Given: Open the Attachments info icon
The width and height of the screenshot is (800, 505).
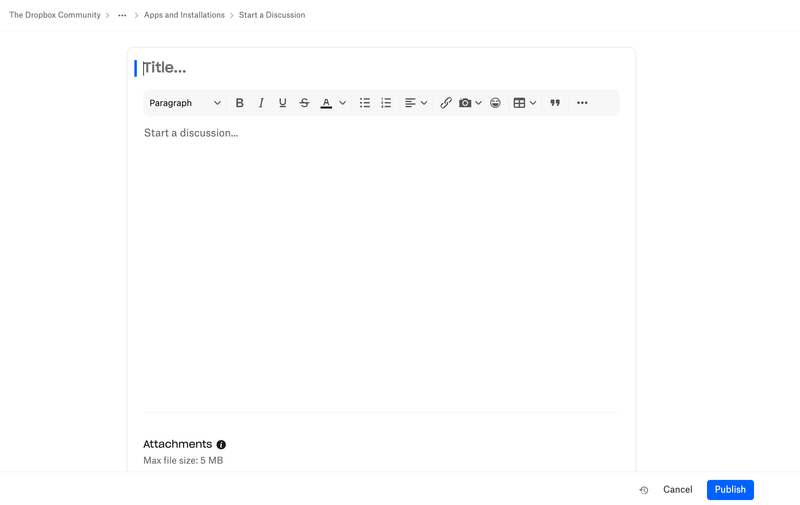Looking at the screenshot, I should [x=221, y=445].
